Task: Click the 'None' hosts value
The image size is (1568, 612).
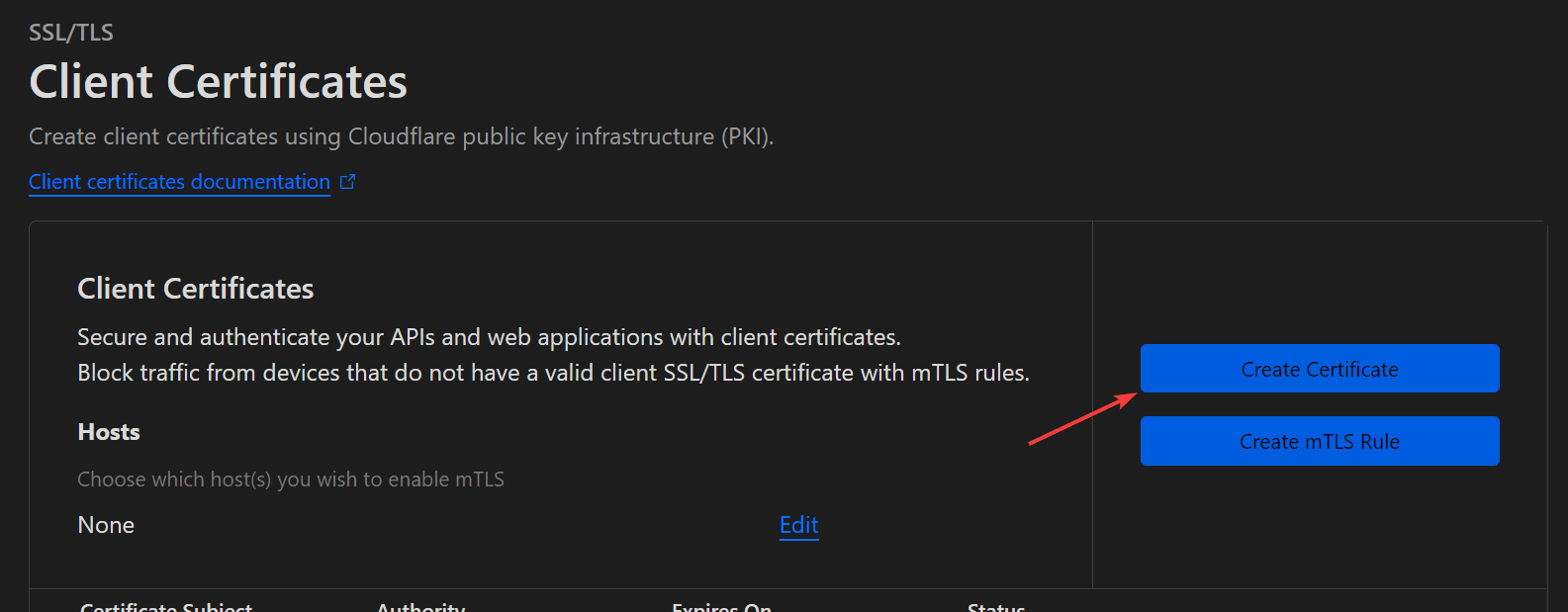Action: [106, 525]
